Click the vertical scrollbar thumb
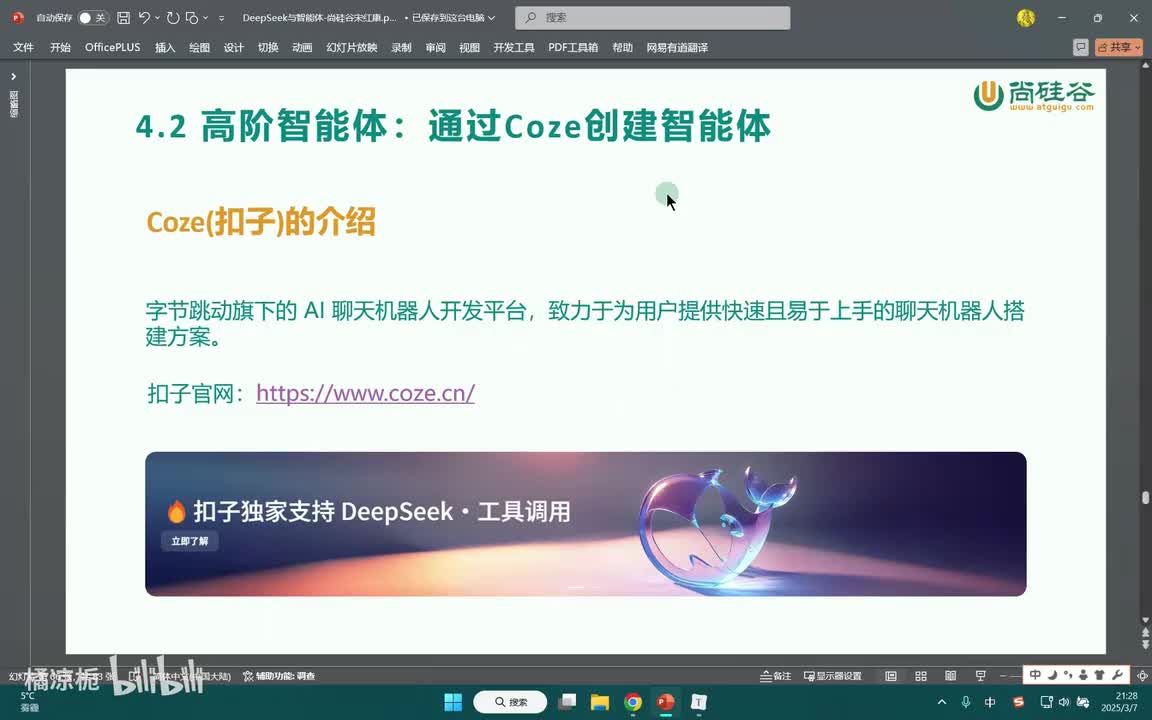The height and width of the screenshot is (720, 1152). click(x=1145, y=497)
